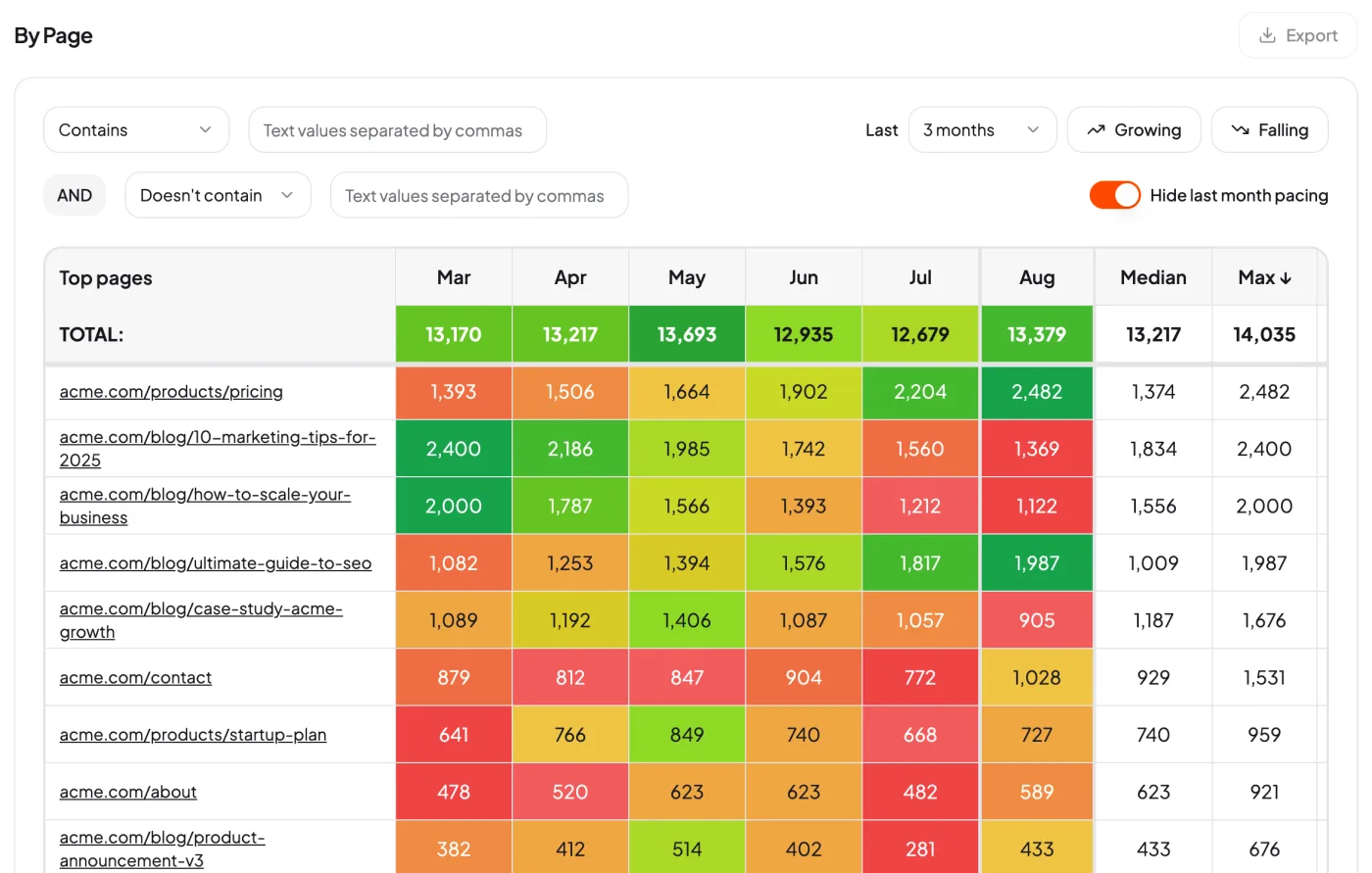Select the 905 Aug cell for case study

[1037, 620]
